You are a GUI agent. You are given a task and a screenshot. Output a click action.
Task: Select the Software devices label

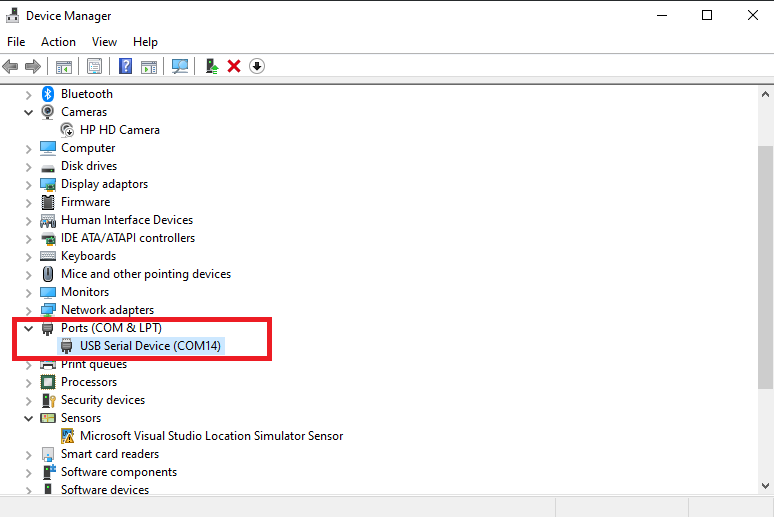coord(105,489)
